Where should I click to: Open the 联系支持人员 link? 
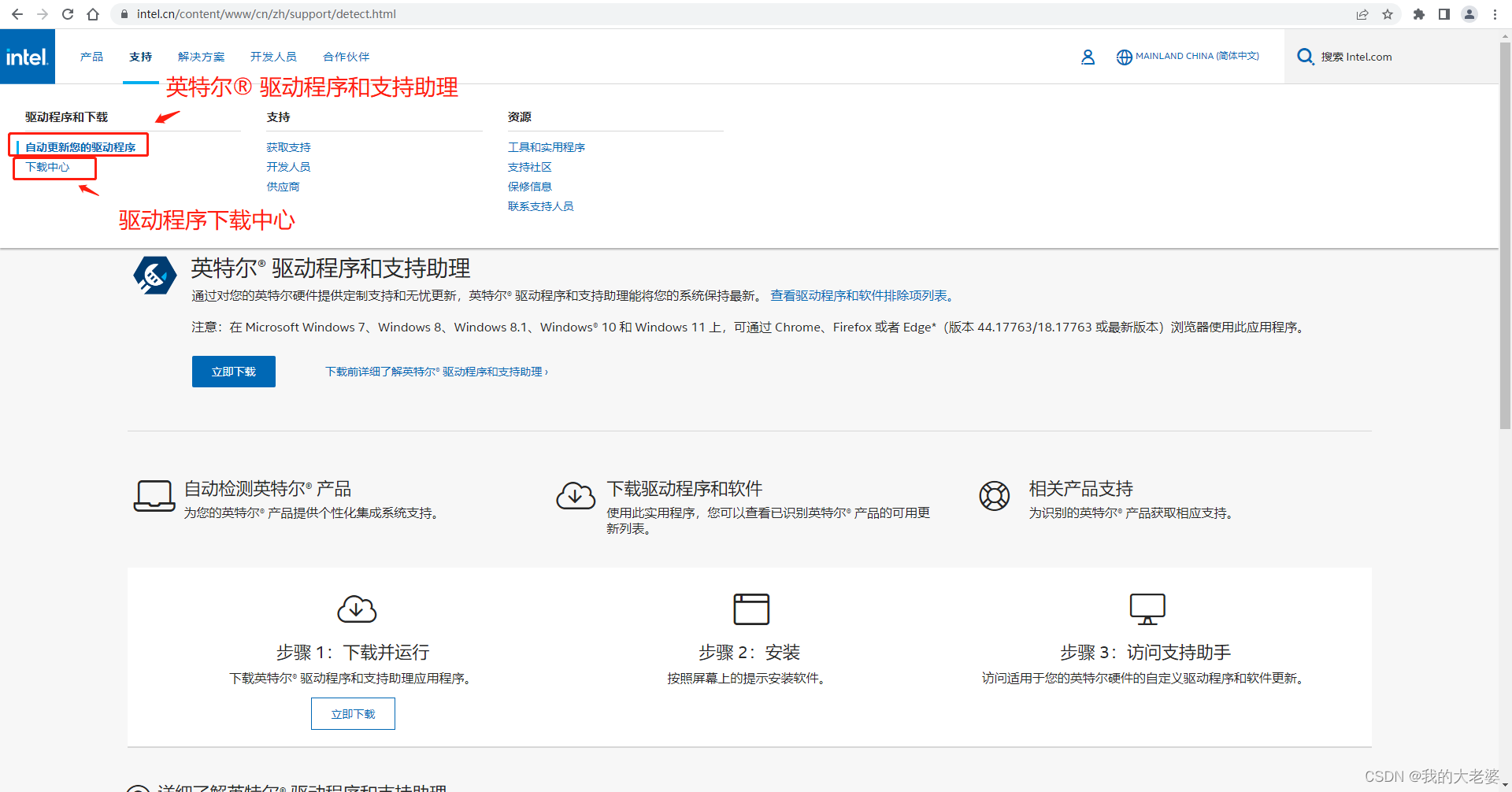(x=541, y=206)
